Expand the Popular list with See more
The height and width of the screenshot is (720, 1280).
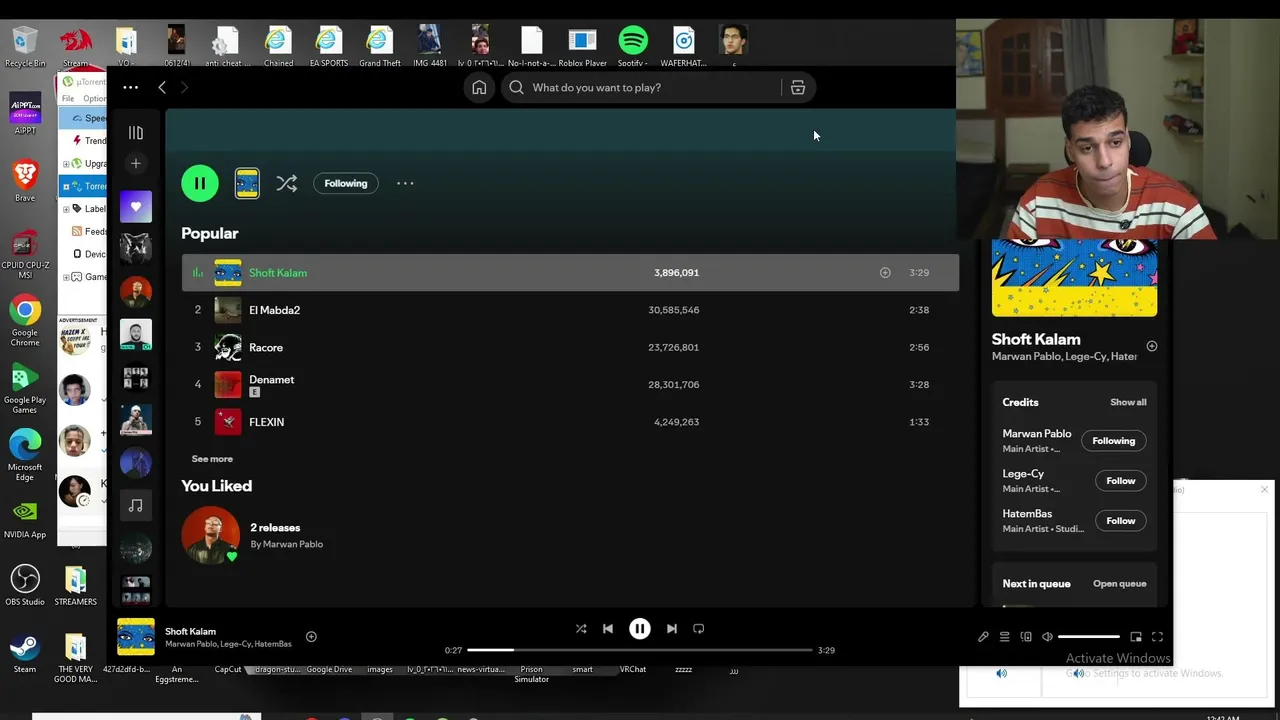[212, 459]
